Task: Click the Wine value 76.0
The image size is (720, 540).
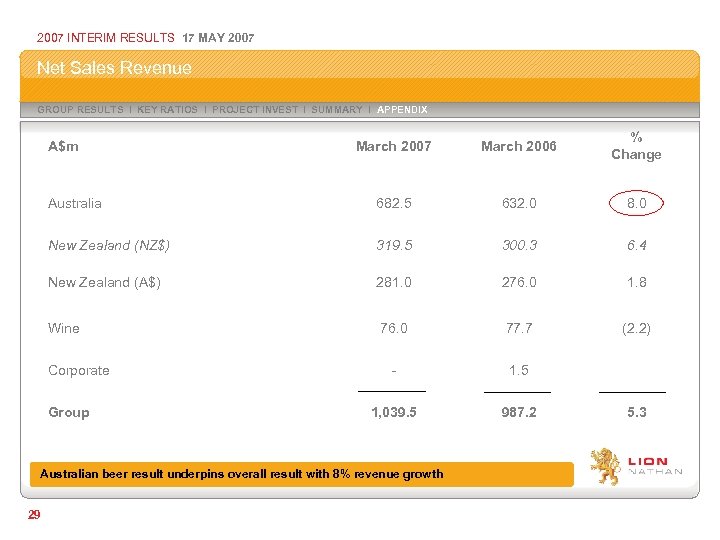Action: [x=394, y=328]
